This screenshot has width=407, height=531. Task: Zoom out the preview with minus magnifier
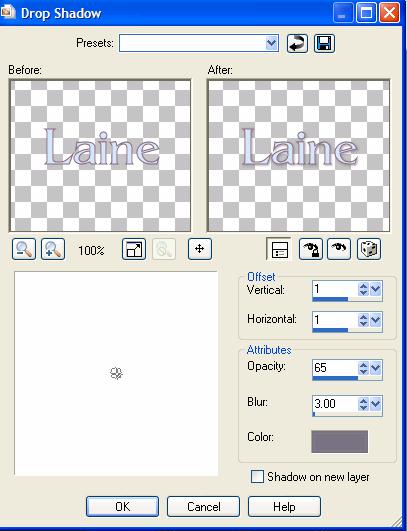click(x=24, y=249)
